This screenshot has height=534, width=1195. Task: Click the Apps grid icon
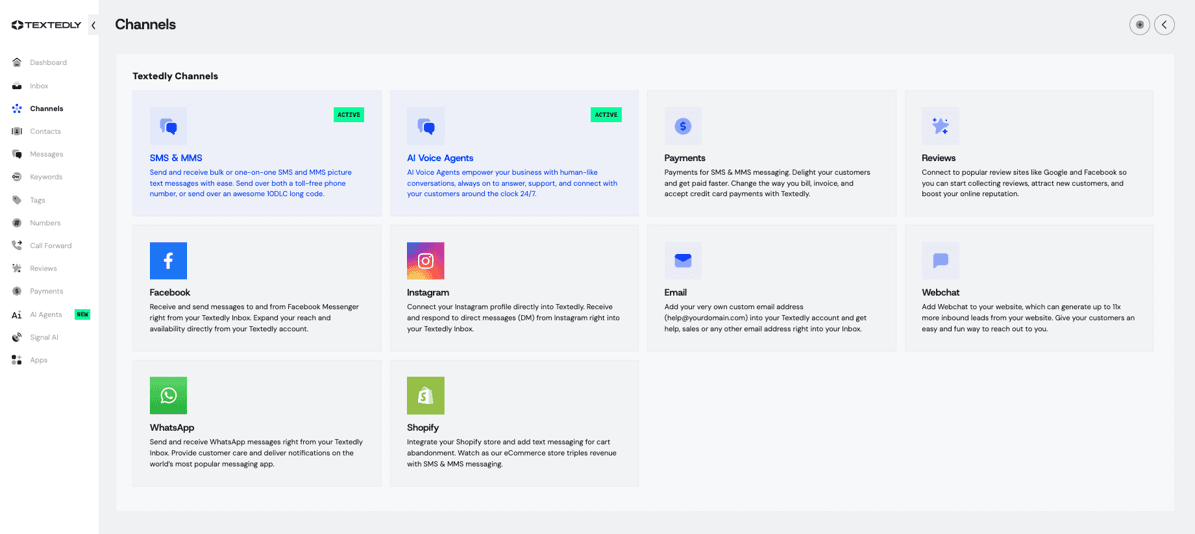pyautogui.click(x=17, y=360)
